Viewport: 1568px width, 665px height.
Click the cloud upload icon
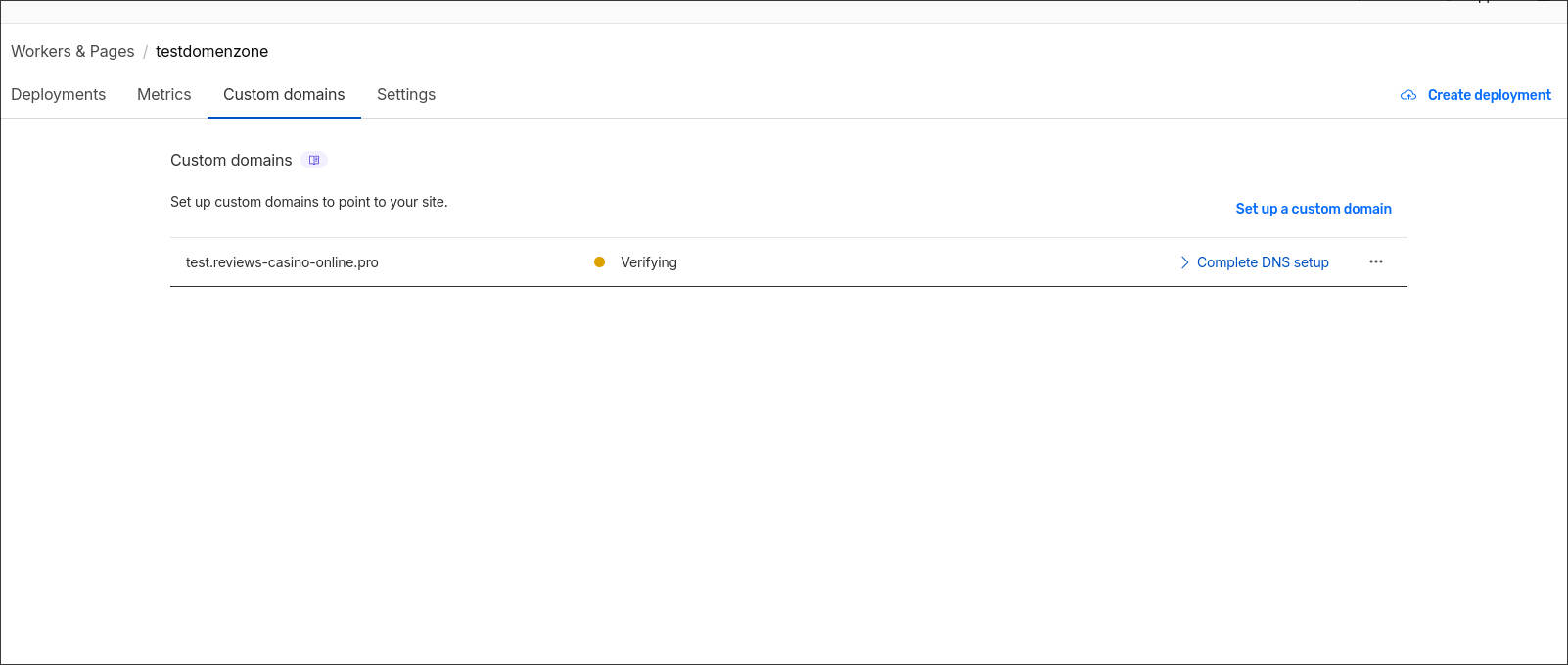coord(1408,95)
